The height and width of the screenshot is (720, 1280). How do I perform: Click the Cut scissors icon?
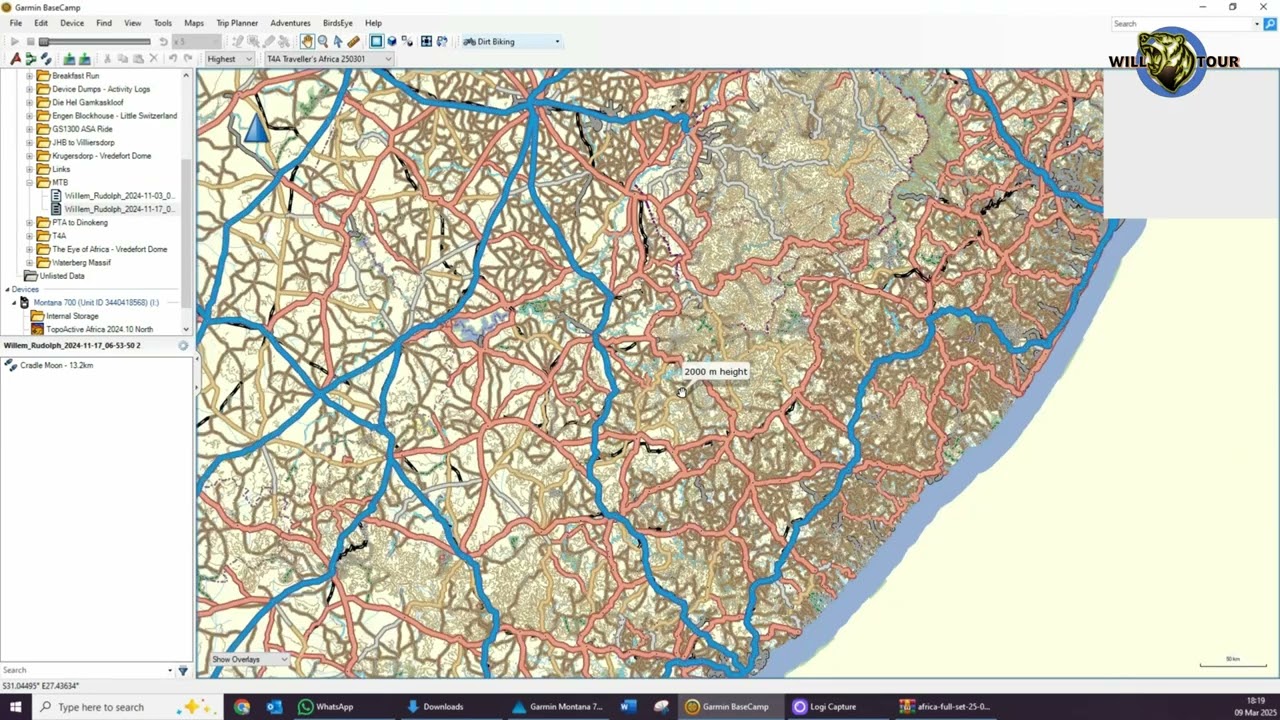108,59
